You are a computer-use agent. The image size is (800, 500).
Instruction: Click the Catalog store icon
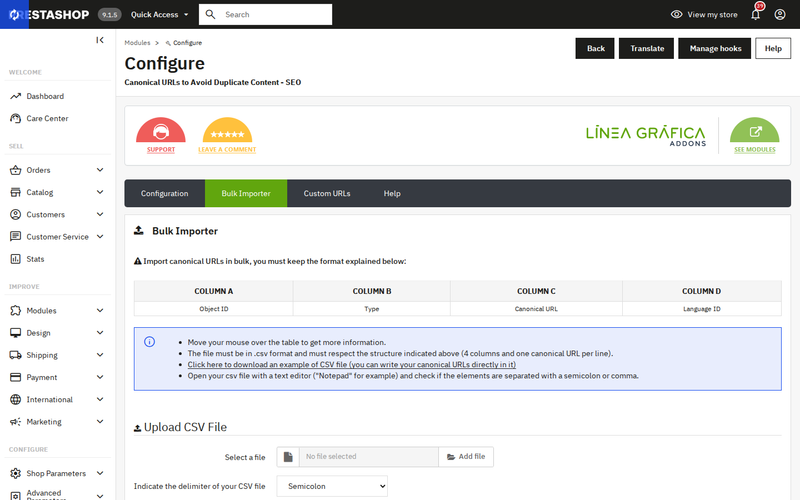click(15, 192)
